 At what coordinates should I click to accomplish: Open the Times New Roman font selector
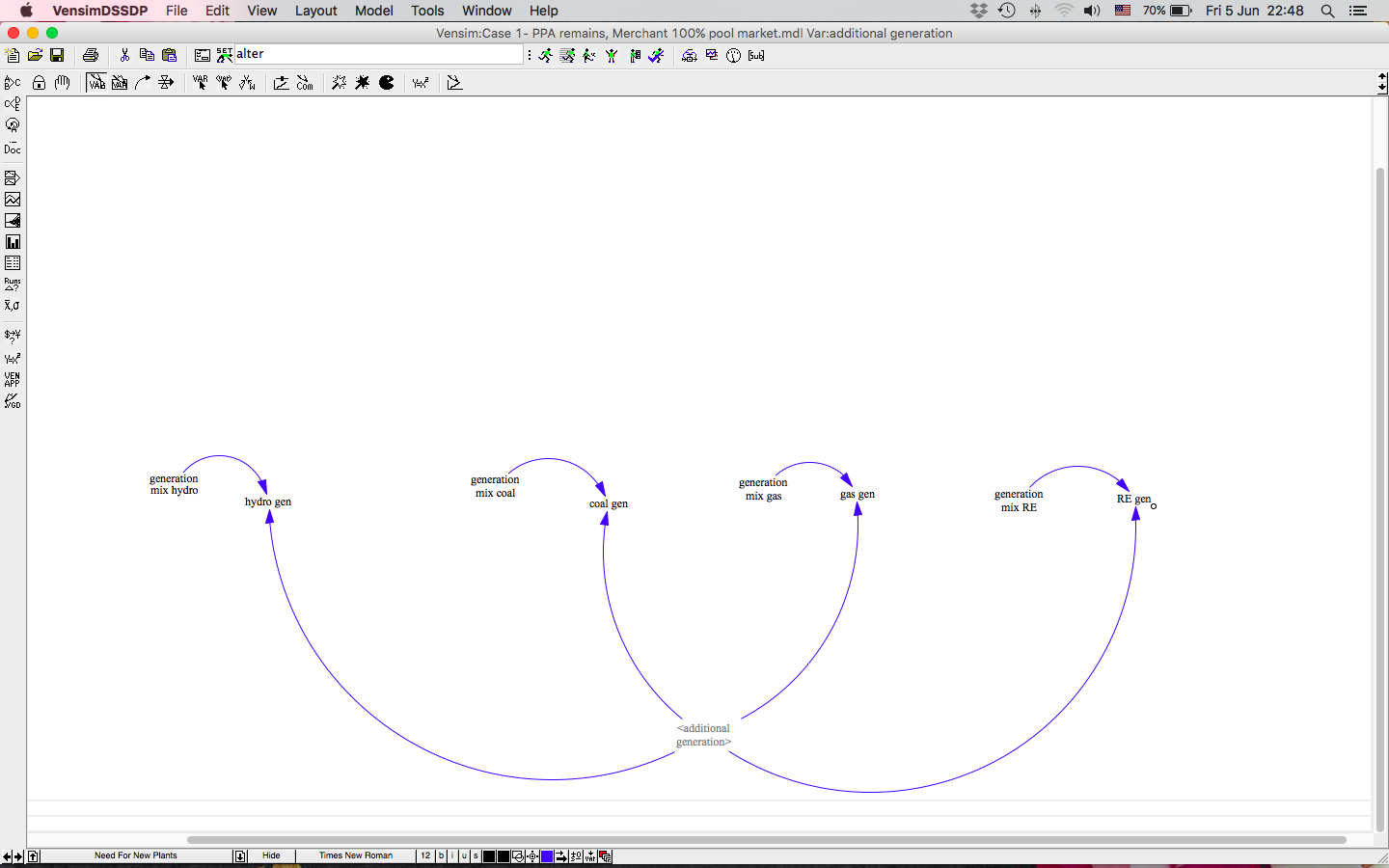point(356,856)
